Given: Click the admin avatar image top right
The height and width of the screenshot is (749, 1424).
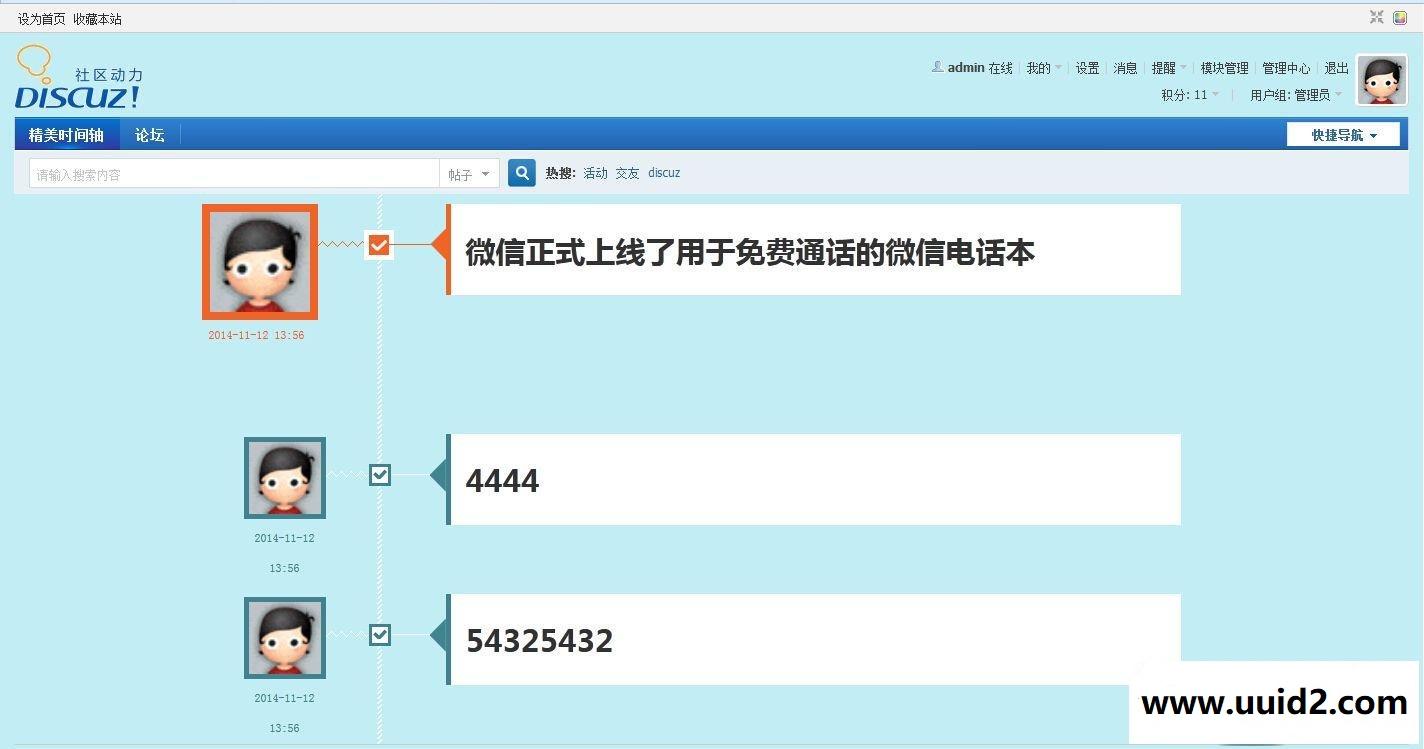Looking at the screenshot, I should 1382,80.
